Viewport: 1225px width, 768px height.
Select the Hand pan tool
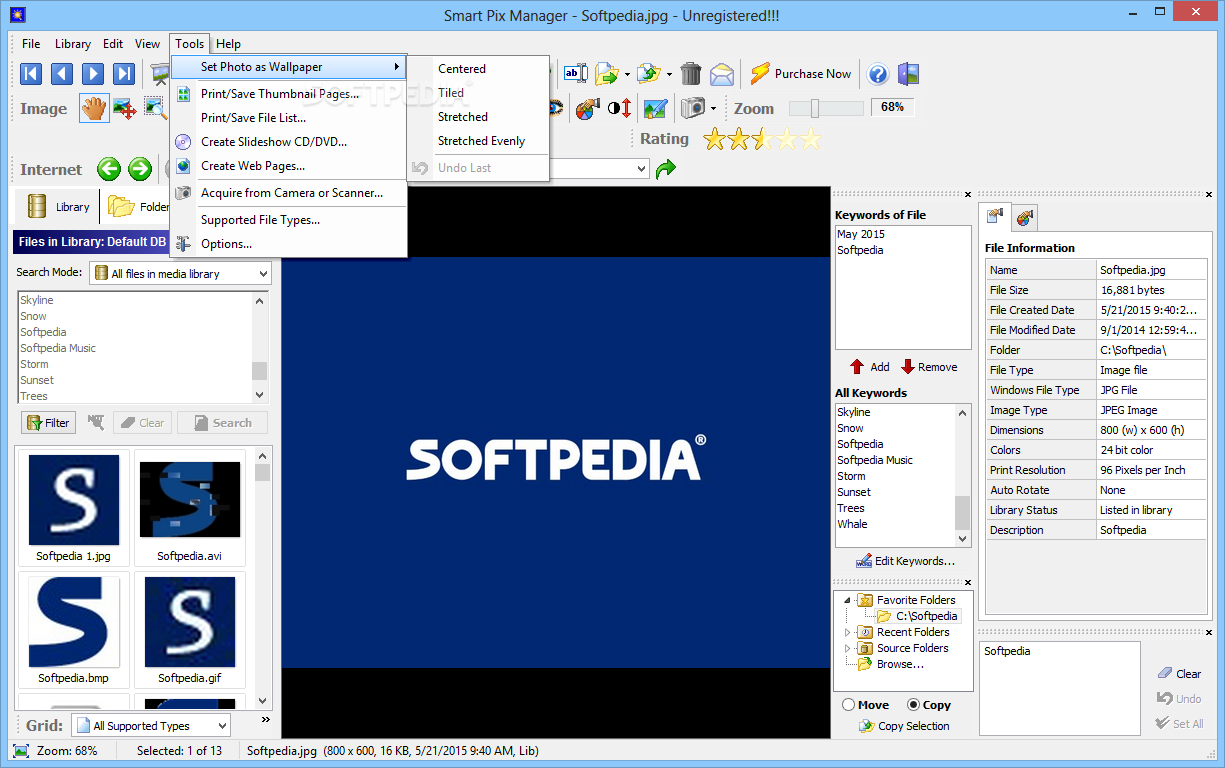coord(94,108)
